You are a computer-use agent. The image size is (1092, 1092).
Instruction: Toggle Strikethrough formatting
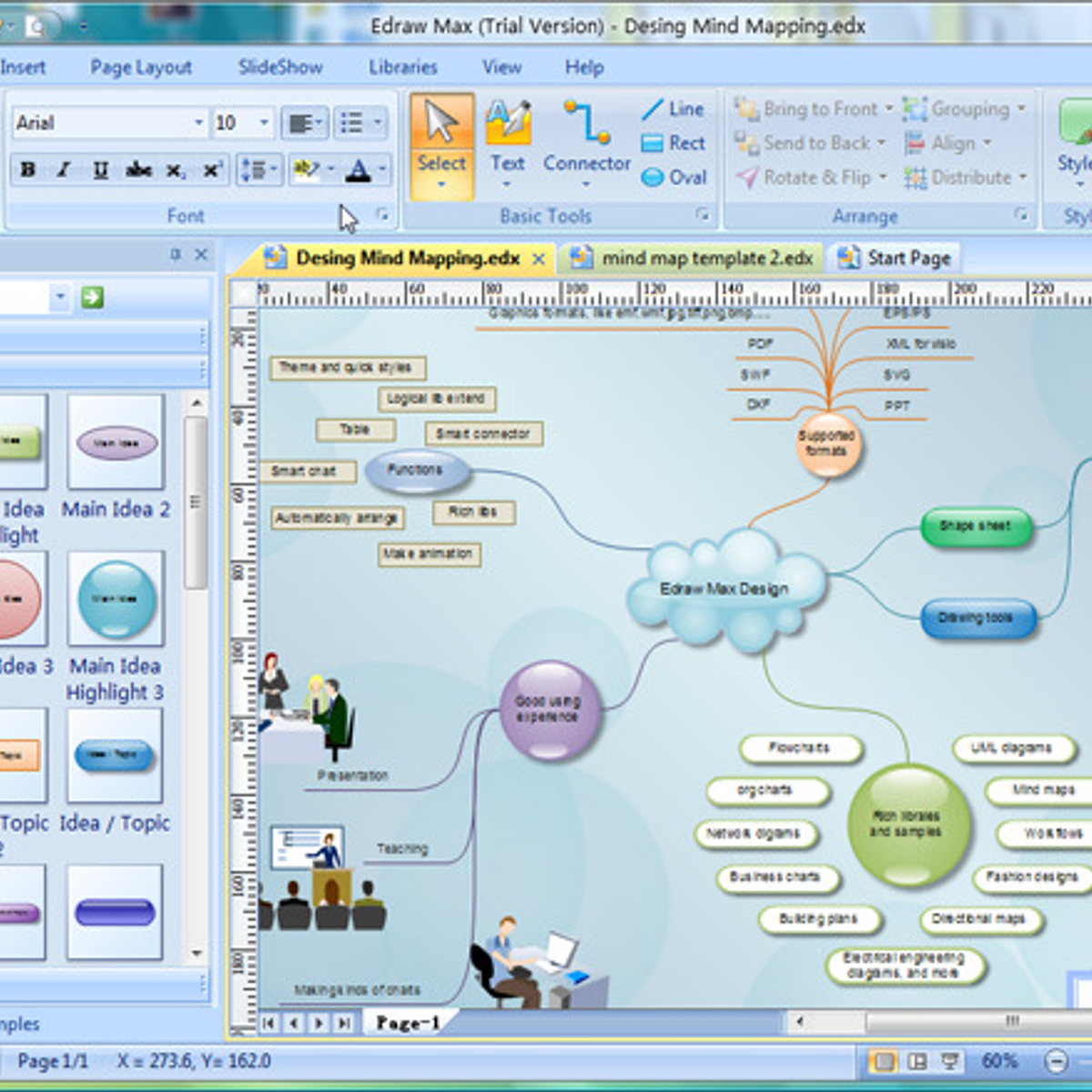tap(138, 170)
